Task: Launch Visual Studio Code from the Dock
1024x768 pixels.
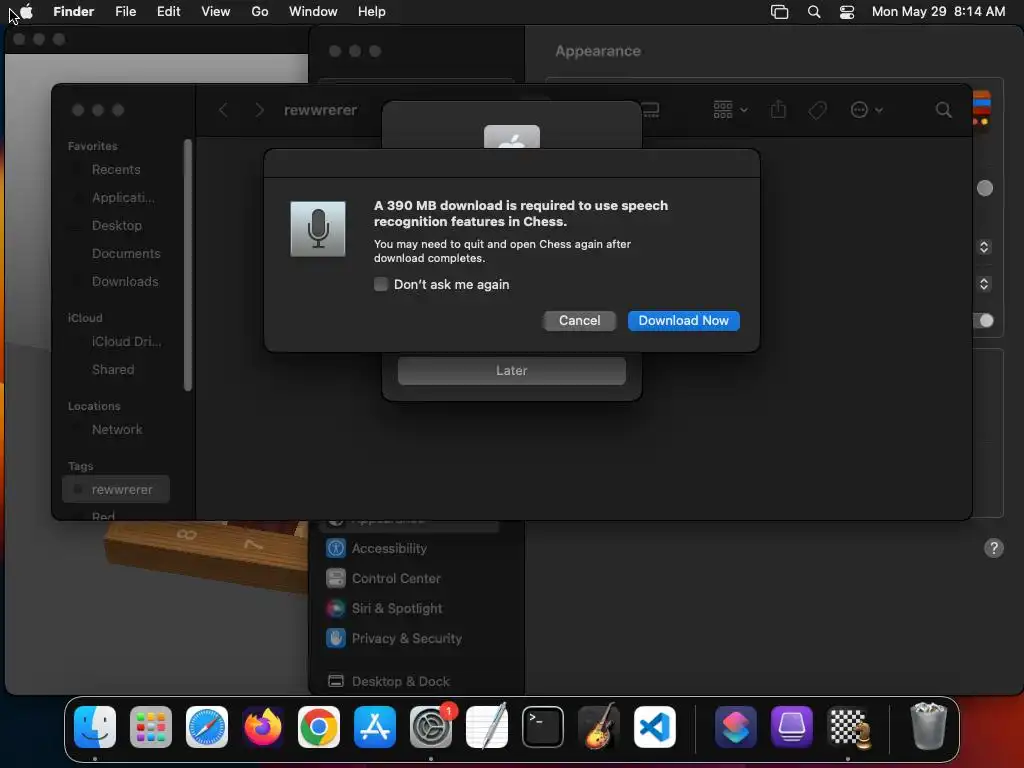Action: tap(655, 727)
